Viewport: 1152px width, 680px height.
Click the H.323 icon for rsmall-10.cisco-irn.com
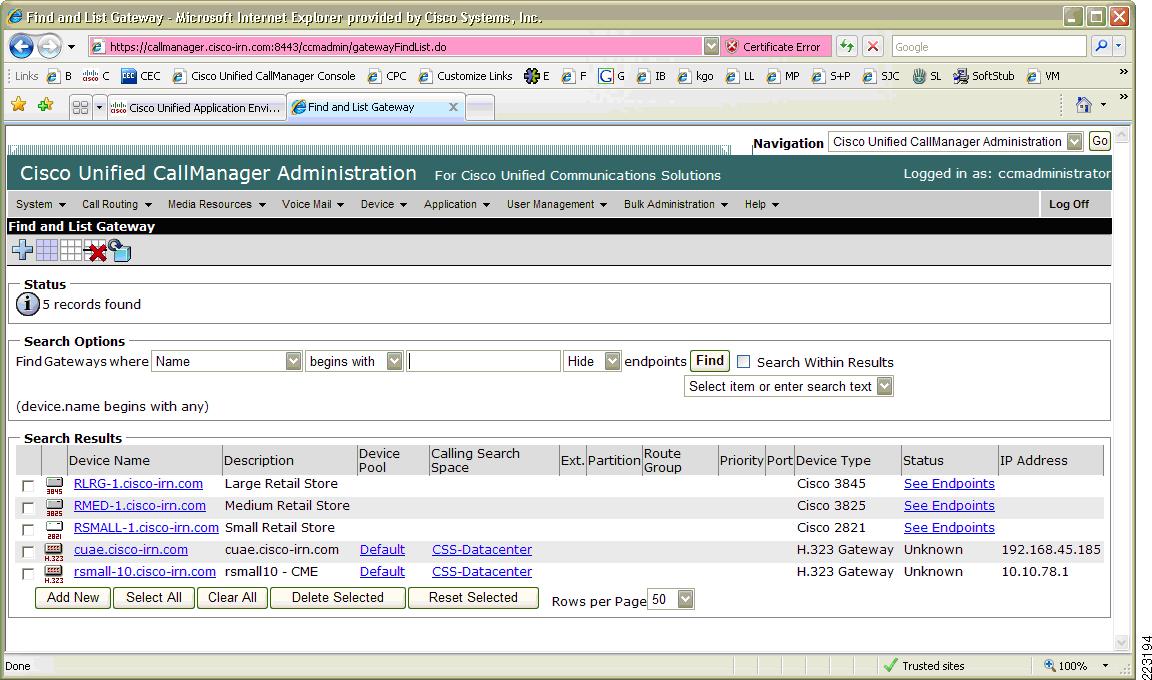tap(54, 574)
